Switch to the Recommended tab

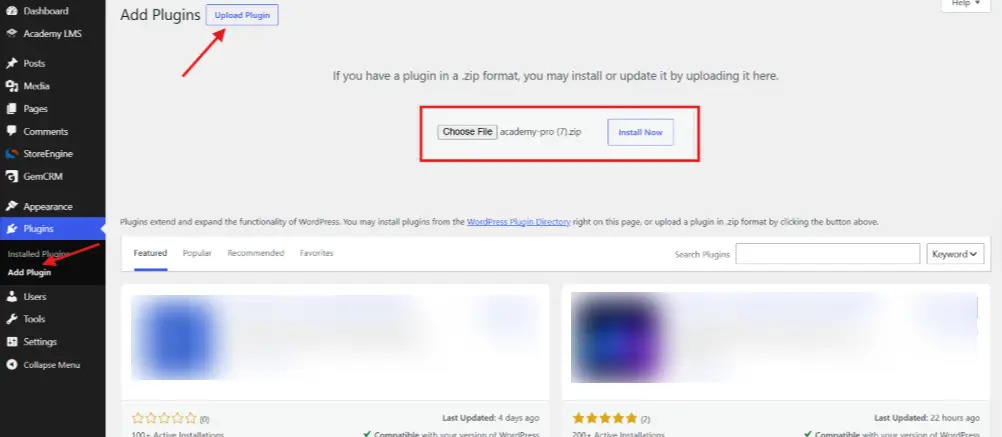pos(256,254)
